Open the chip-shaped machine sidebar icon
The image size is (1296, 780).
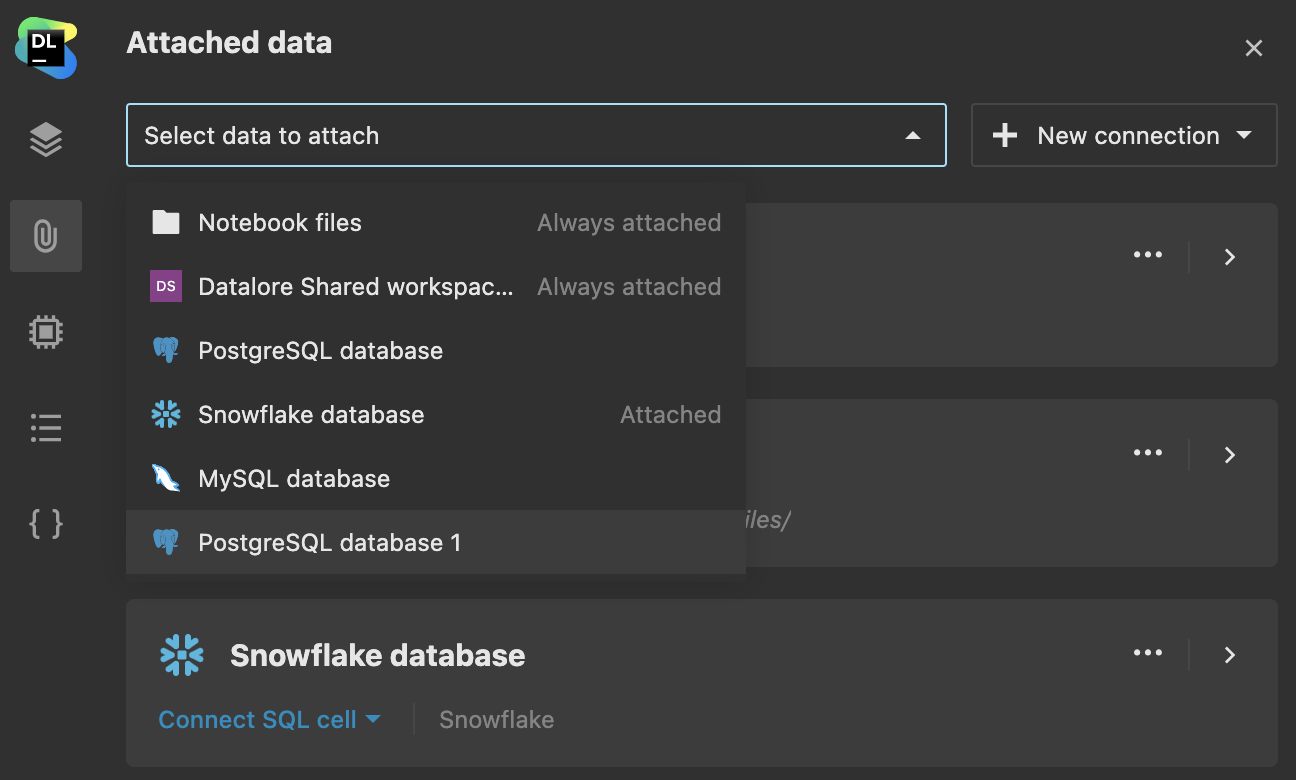click(x=46, y=332)
